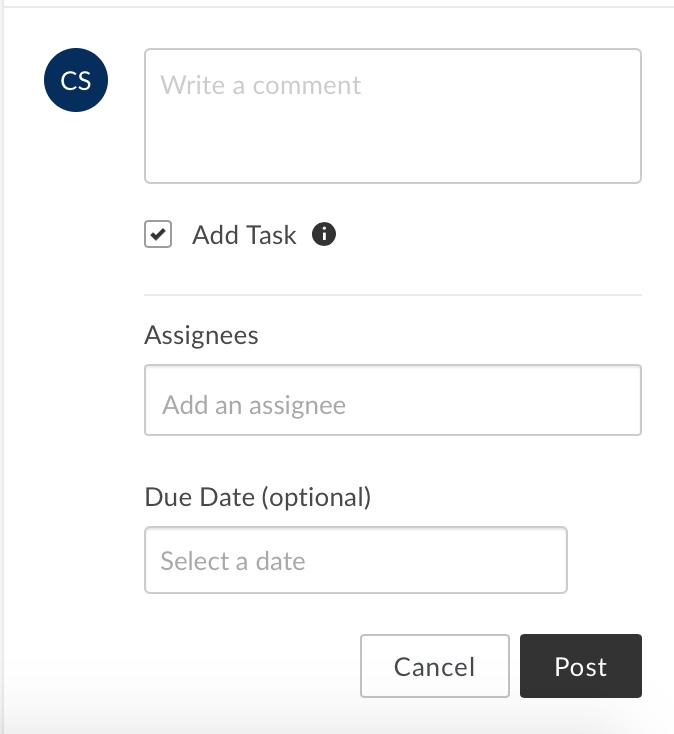Focus the Write a comment box

click(x=393, y=116)
